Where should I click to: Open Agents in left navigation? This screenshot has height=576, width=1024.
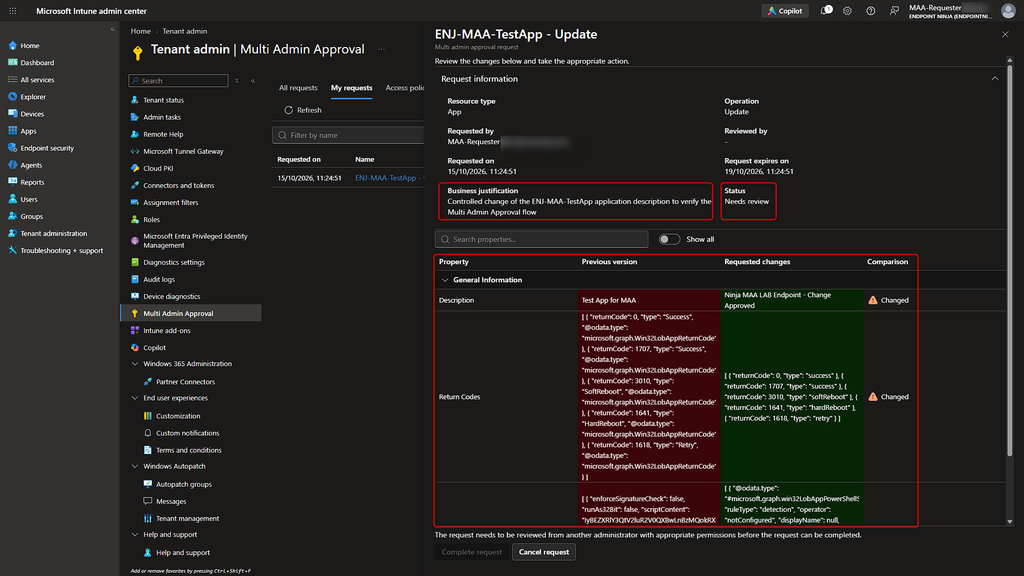coord(31,165)
